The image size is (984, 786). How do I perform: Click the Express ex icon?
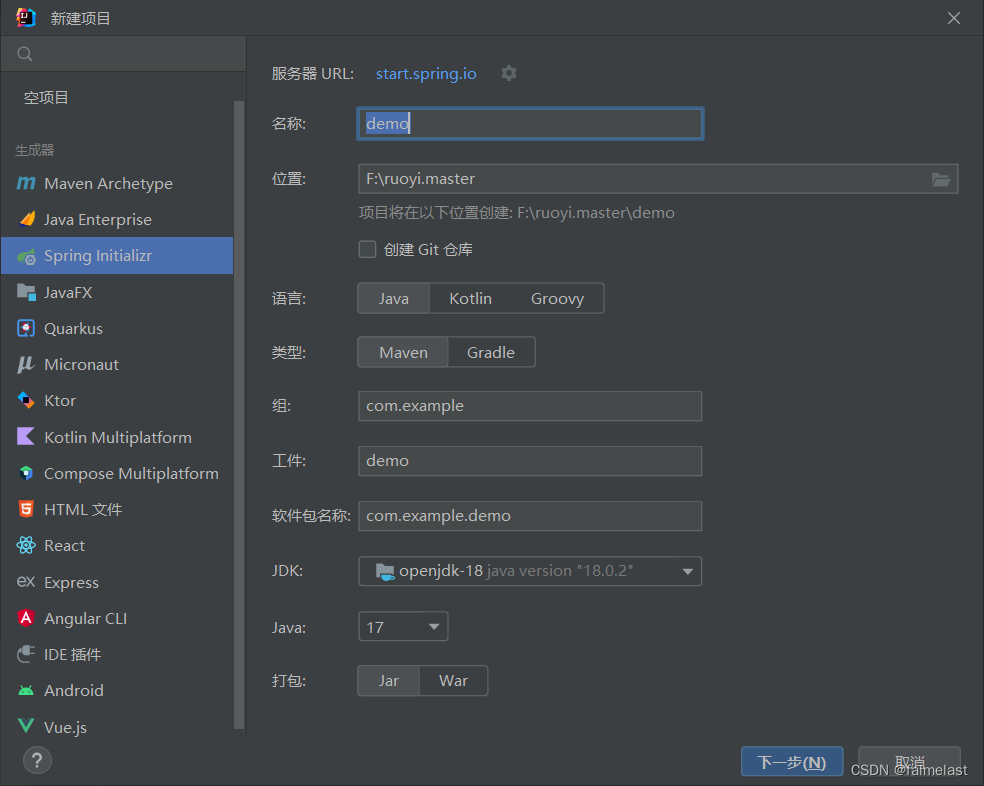click(x=26, y=581)
